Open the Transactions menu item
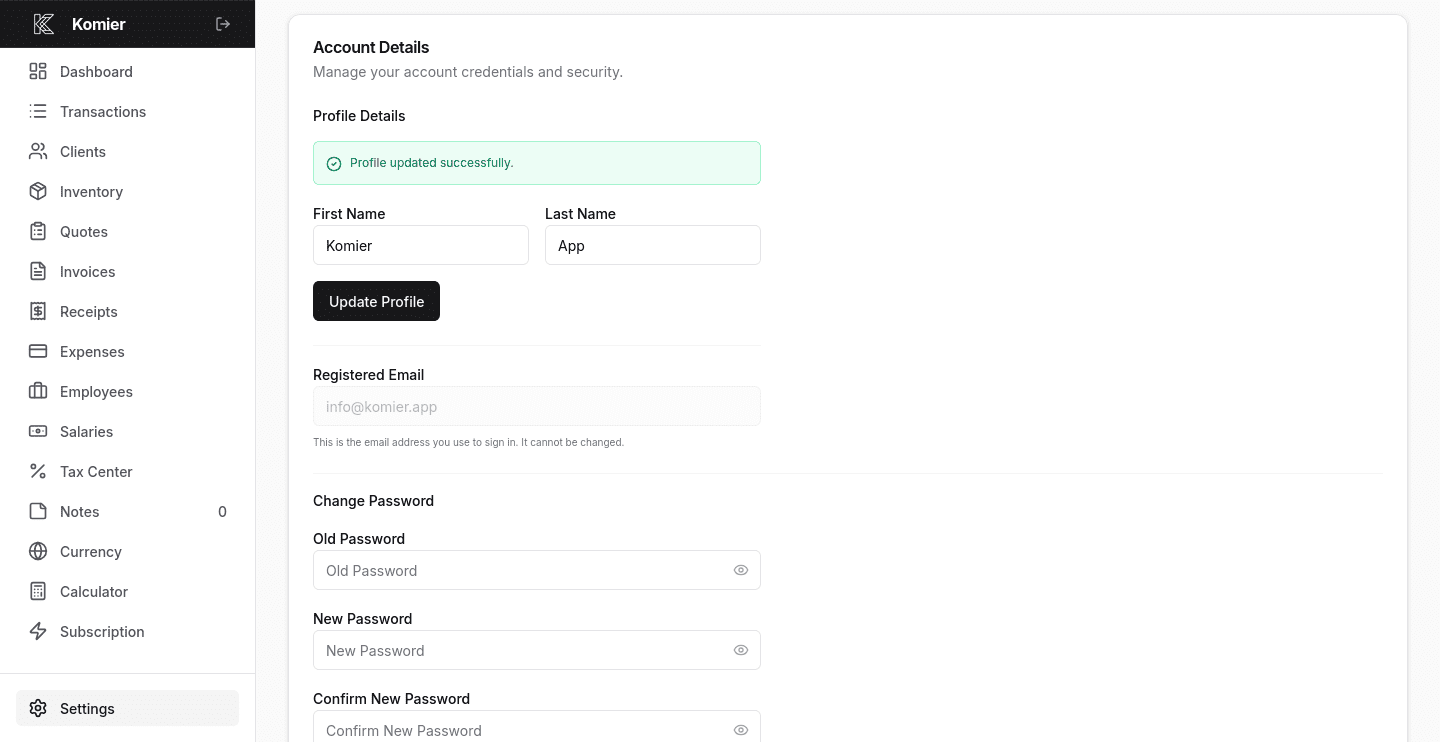Image resolution: width=1440 pixels, height=742 pixels. (102, 112)
